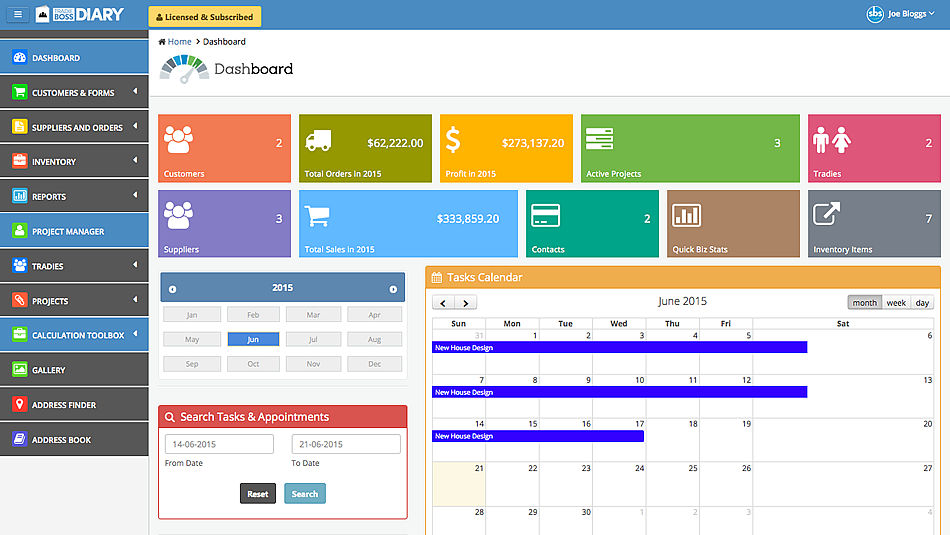
Task: Go to next year in mini calendar
Action: click(x=393, y=289)
